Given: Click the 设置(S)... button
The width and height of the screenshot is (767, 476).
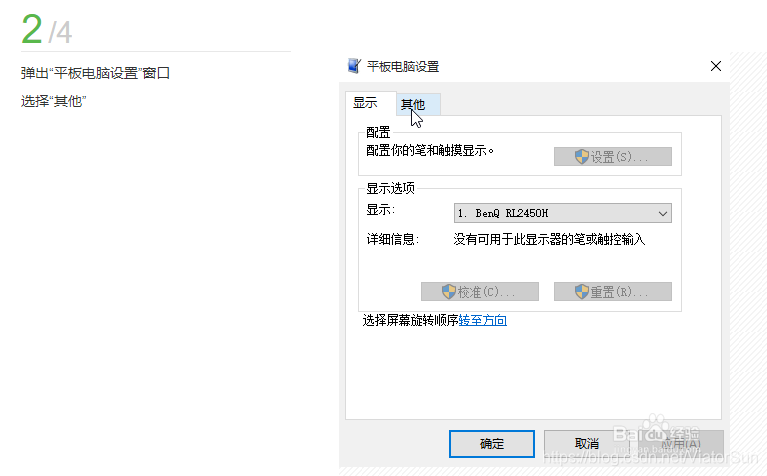Looking at the screenshot, I should click(x=612, y=157).
